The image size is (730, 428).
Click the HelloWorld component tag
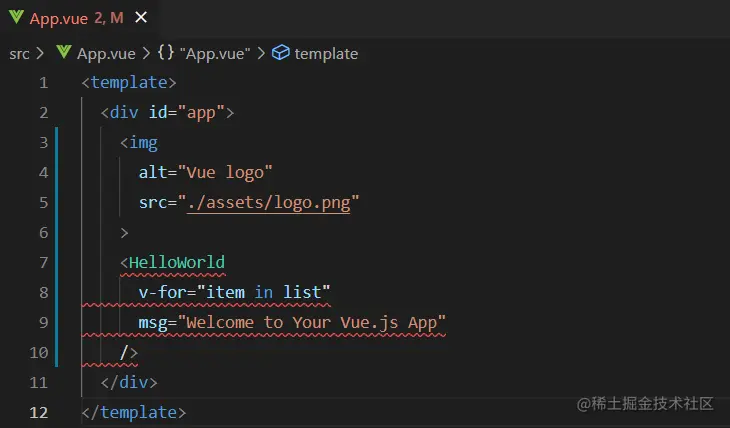tap(172, 262)
